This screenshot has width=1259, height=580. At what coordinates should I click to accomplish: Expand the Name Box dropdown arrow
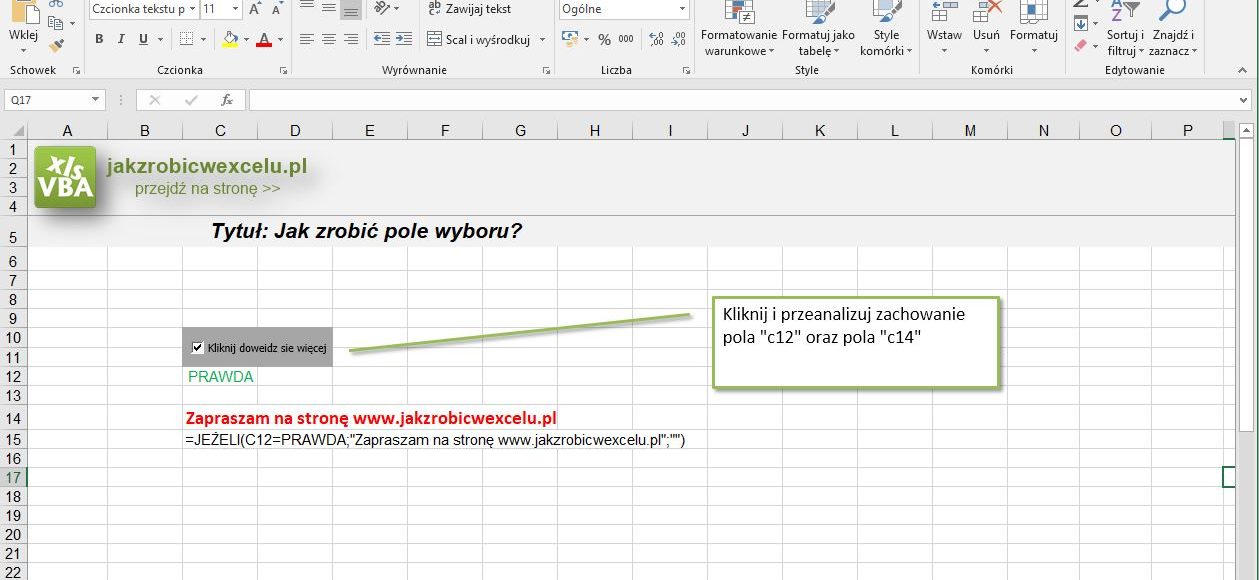coord(96,100)
